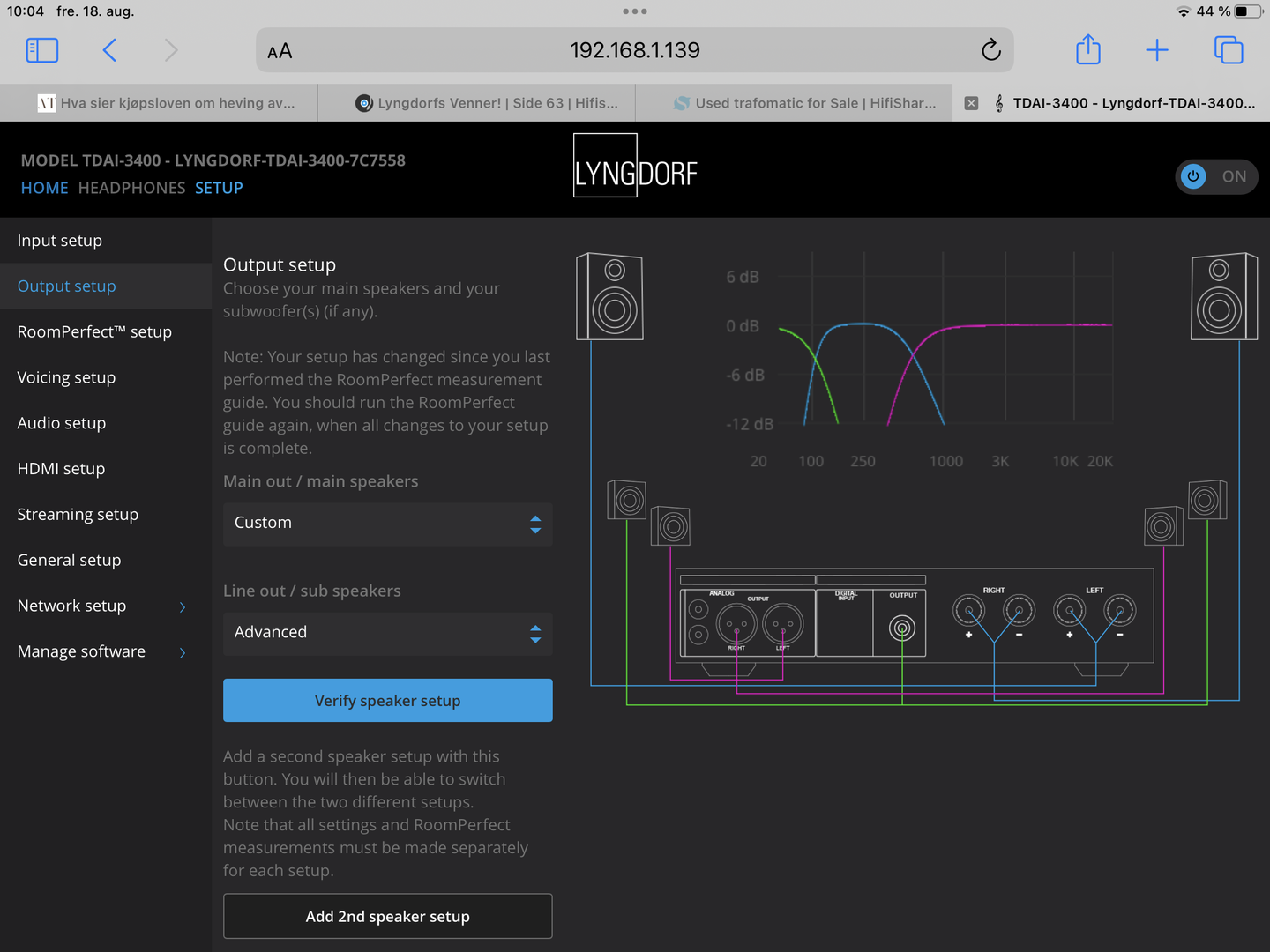
Task: Switch to Lyngdorfs Venner browser tab
Action: click(476, 103)
